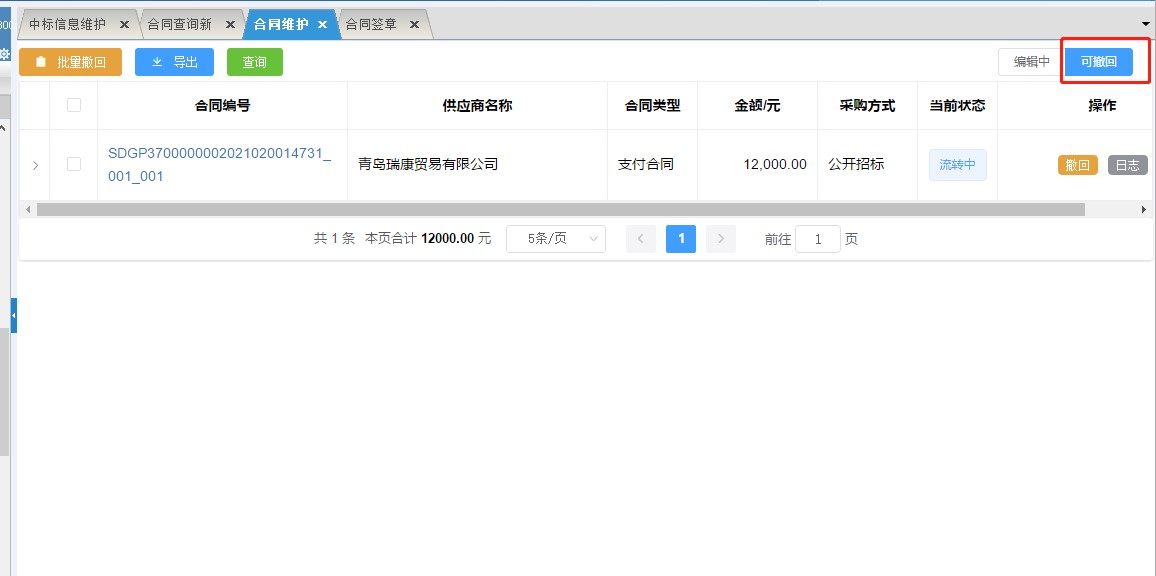
Task: Switch to 编辑中 status filter
Action: [x=1031, y=62]
